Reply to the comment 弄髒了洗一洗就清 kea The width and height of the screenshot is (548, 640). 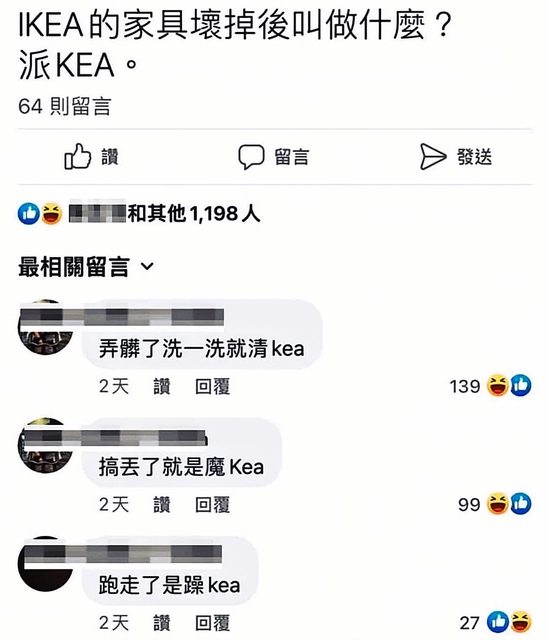point(213,386)
